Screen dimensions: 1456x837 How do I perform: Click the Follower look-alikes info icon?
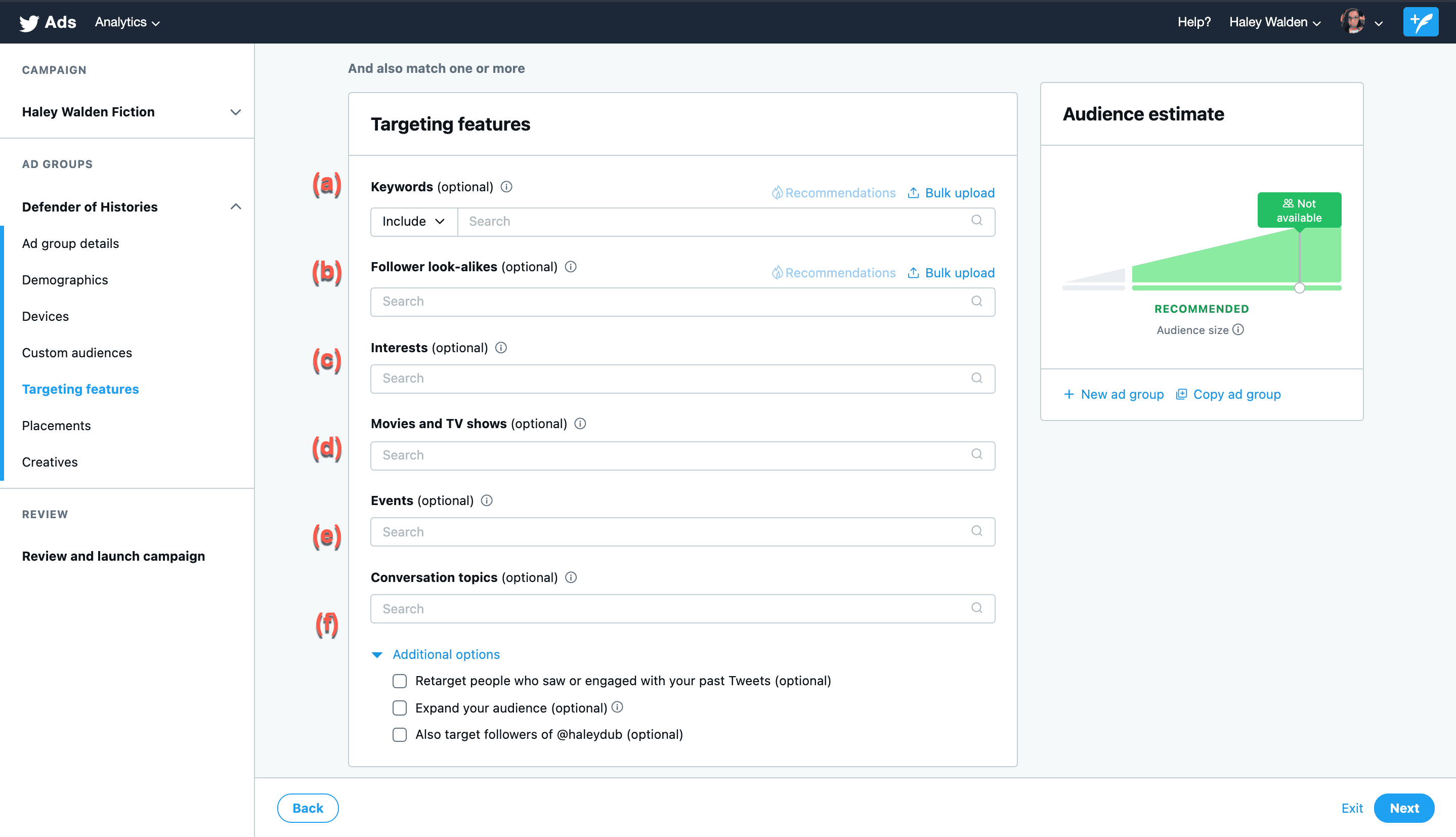coord(571,267)
